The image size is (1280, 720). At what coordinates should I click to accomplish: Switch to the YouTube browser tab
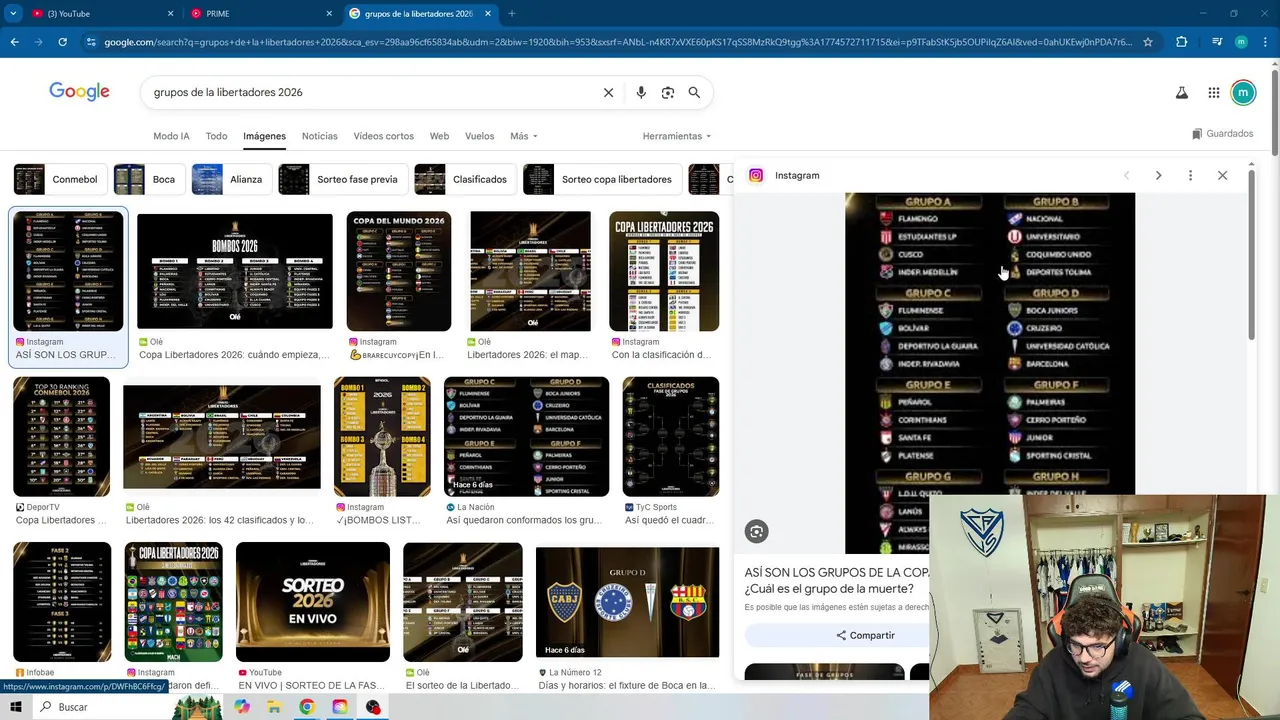(100, 13)
